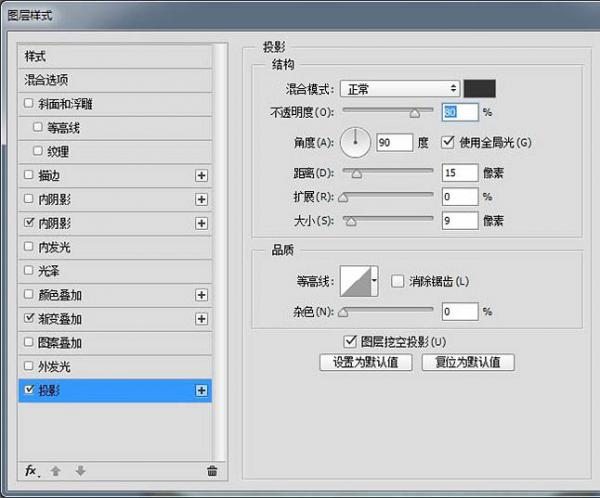Screen dimensions: 600x498
Task: Check the unchecked 内阴影 checkbox
Action: [x=29, y=199]
